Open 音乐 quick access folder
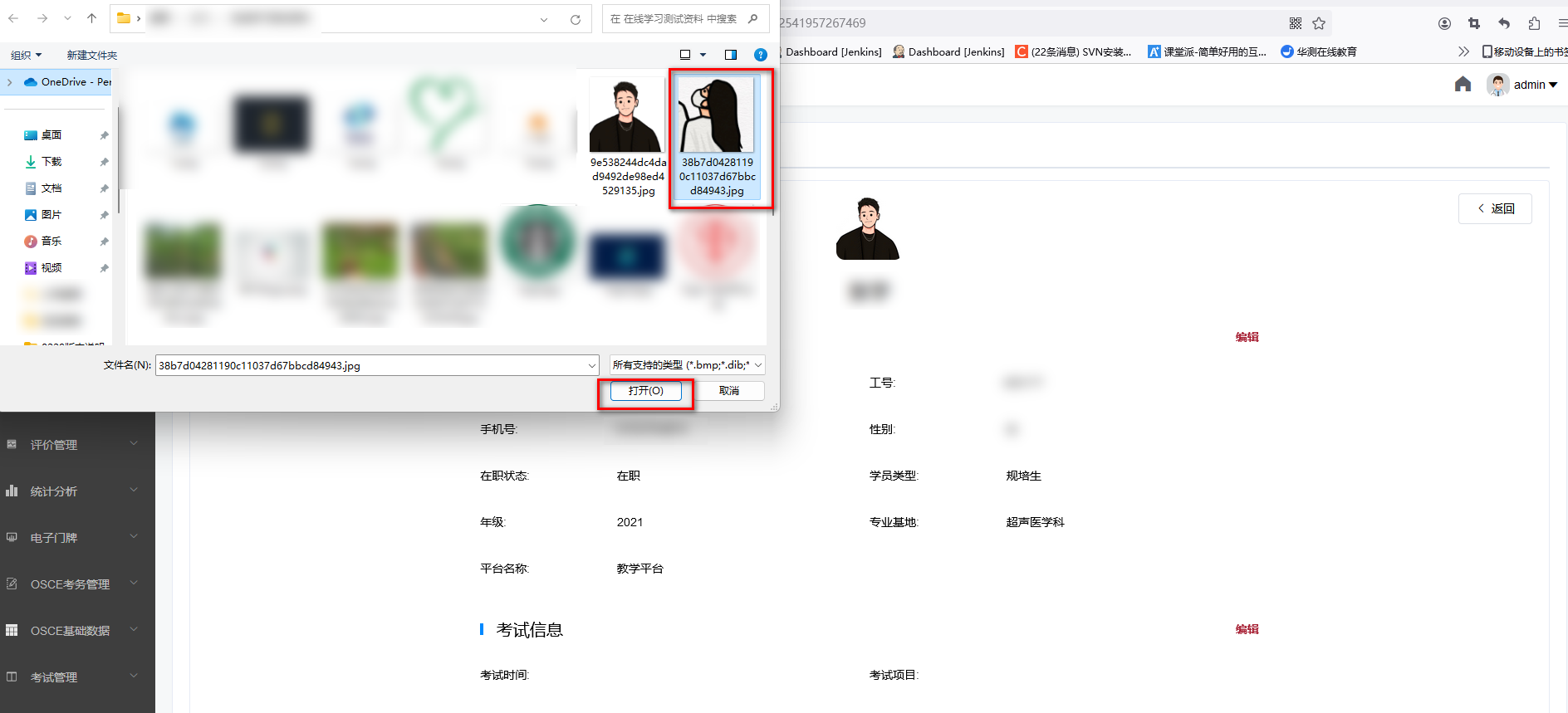The height and width of the screenshot is (713, 1568). [51, 242]
